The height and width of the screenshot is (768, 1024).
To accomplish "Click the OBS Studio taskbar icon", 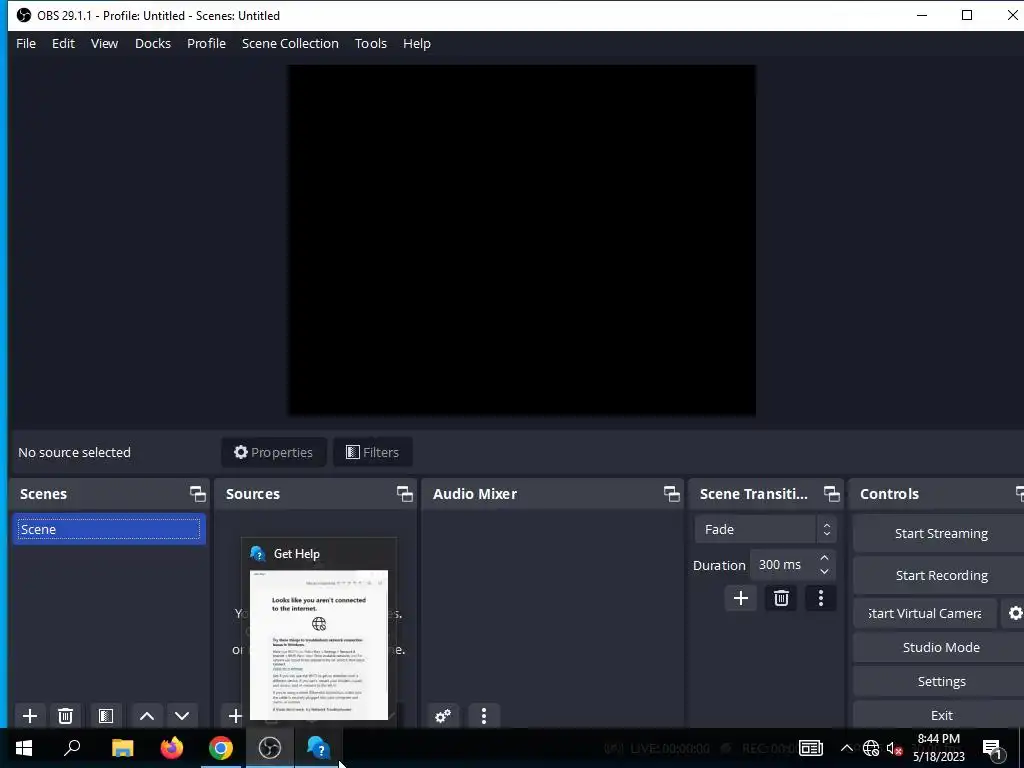I will (270, 748).
